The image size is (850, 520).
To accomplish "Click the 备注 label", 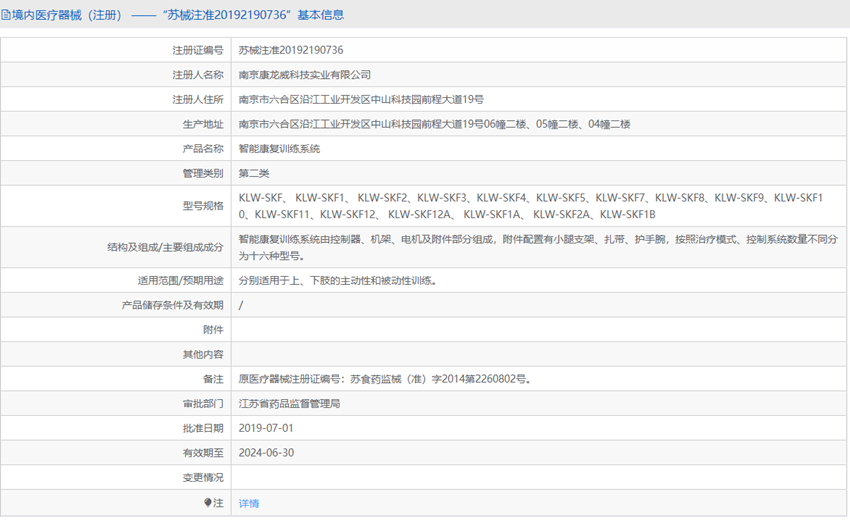I will click(213, 379).
